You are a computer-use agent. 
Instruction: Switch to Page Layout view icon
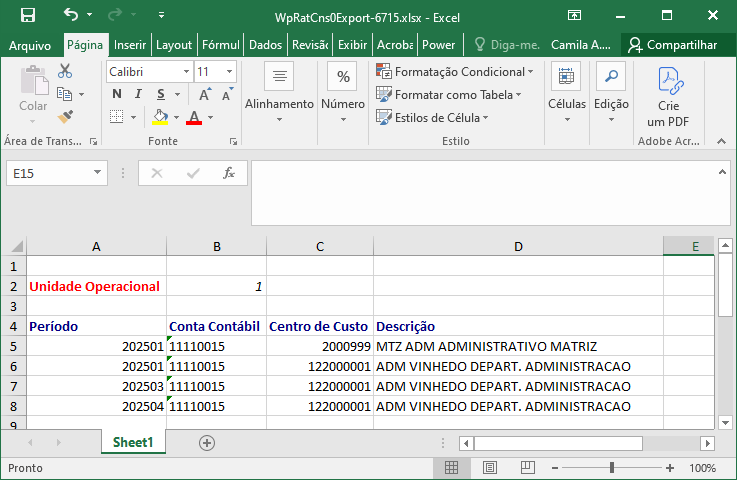(490, 467)
